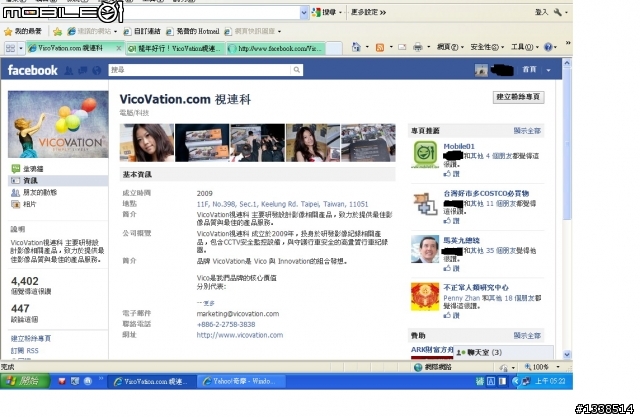Click phone number +886-2-2758-3838

[x=226, y=324]
